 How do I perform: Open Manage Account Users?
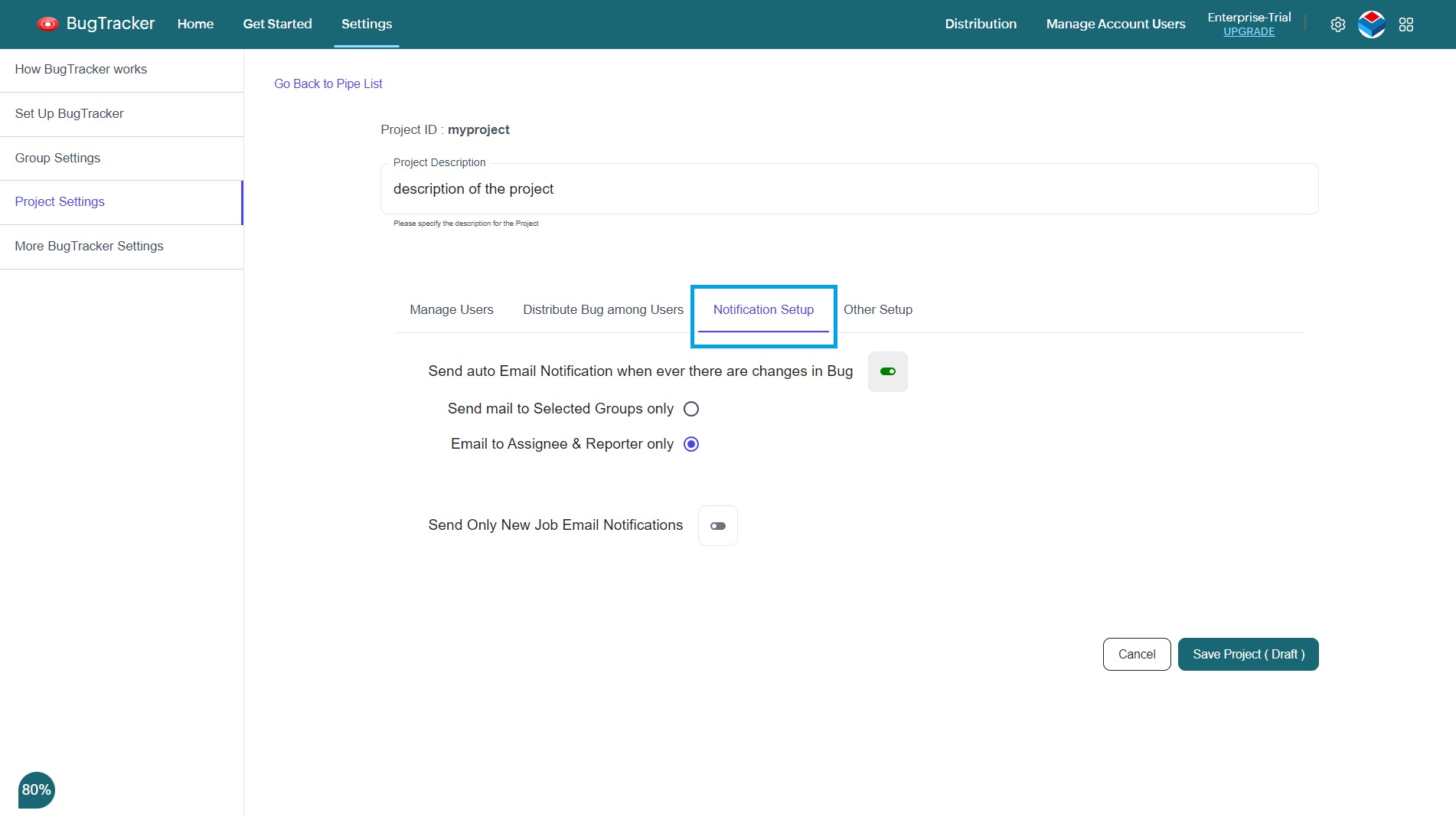[x=1115, y=24]
